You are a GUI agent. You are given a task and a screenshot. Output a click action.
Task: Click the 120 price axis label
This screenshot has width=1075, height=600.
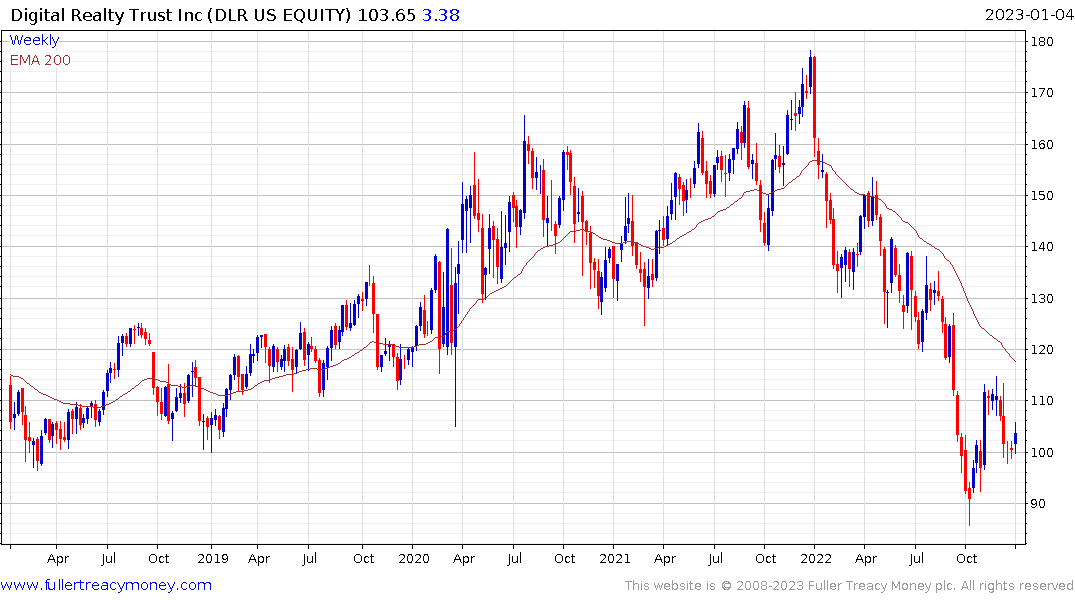pos(1042,350)
